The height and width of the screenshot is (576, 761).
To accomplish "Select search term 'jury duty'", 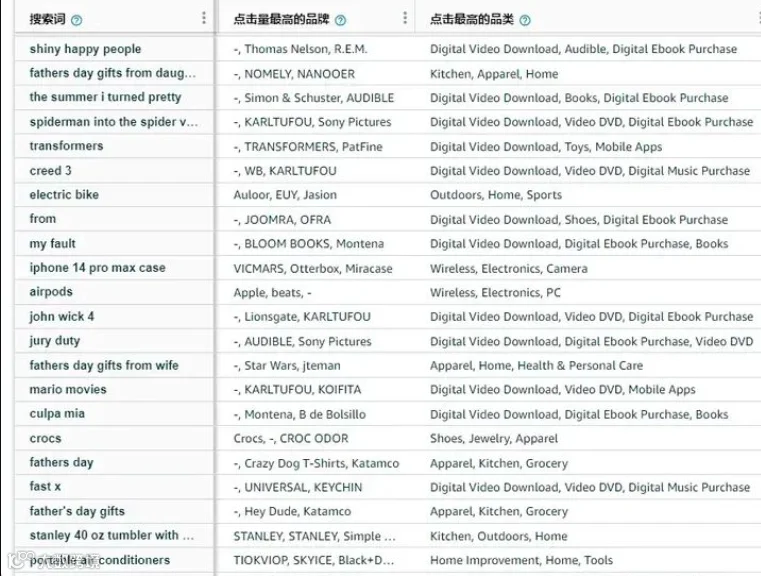I will 55,341.
